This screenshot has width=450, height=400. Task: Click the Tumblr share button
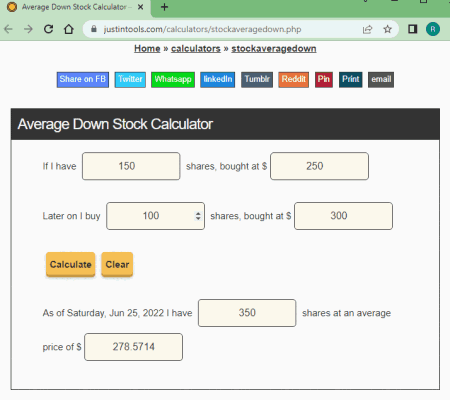click(257, 80)
